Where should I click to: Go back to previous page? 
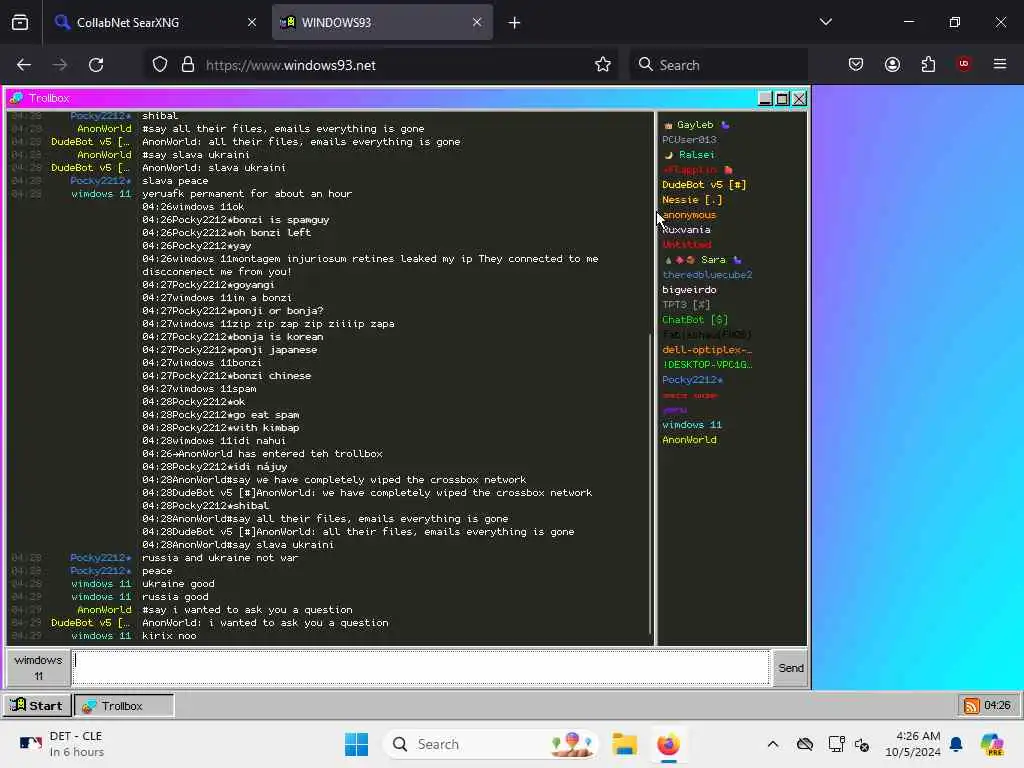click(x=24, y=65)
